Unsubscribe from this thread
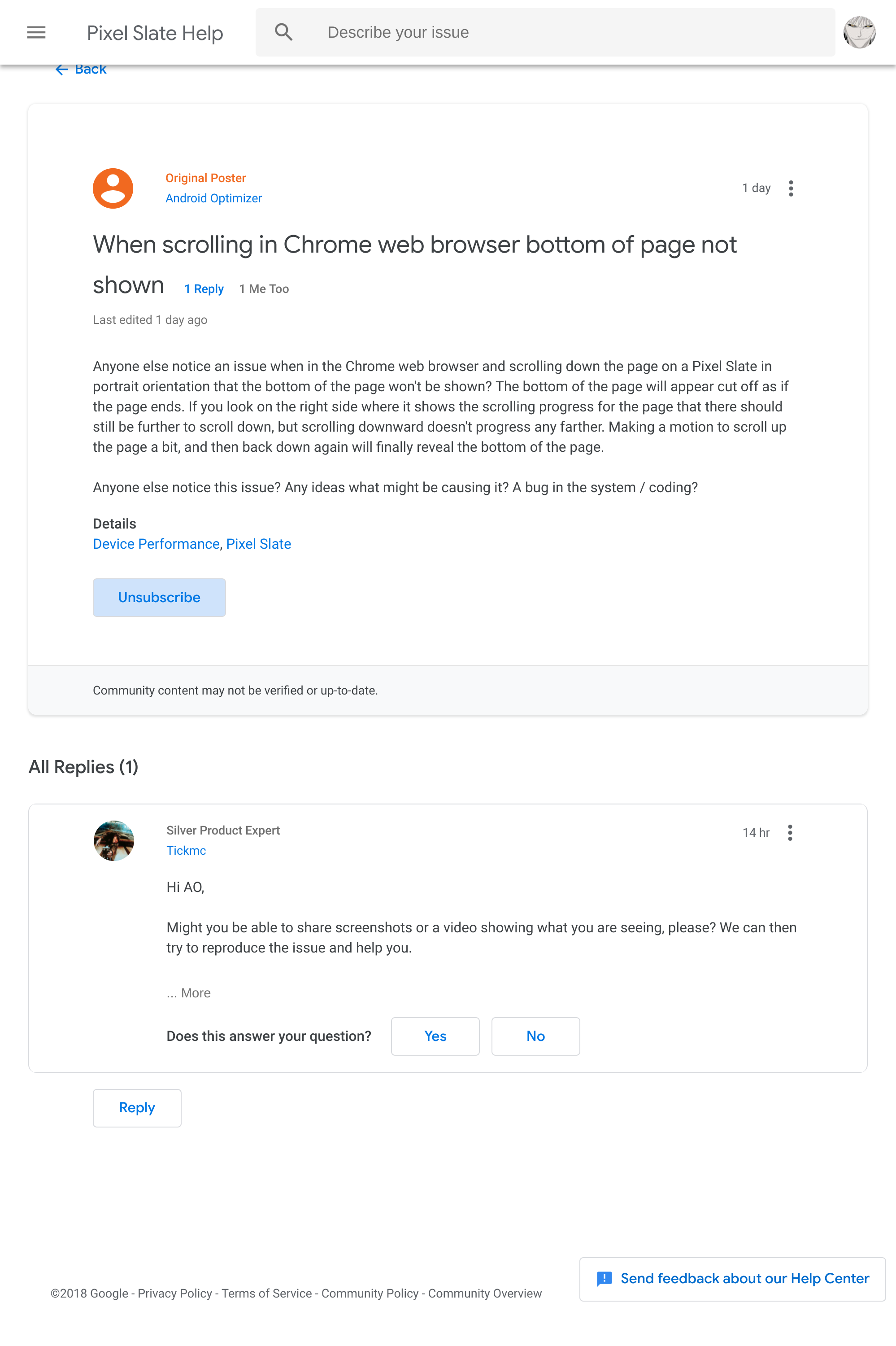 (159, 597)
